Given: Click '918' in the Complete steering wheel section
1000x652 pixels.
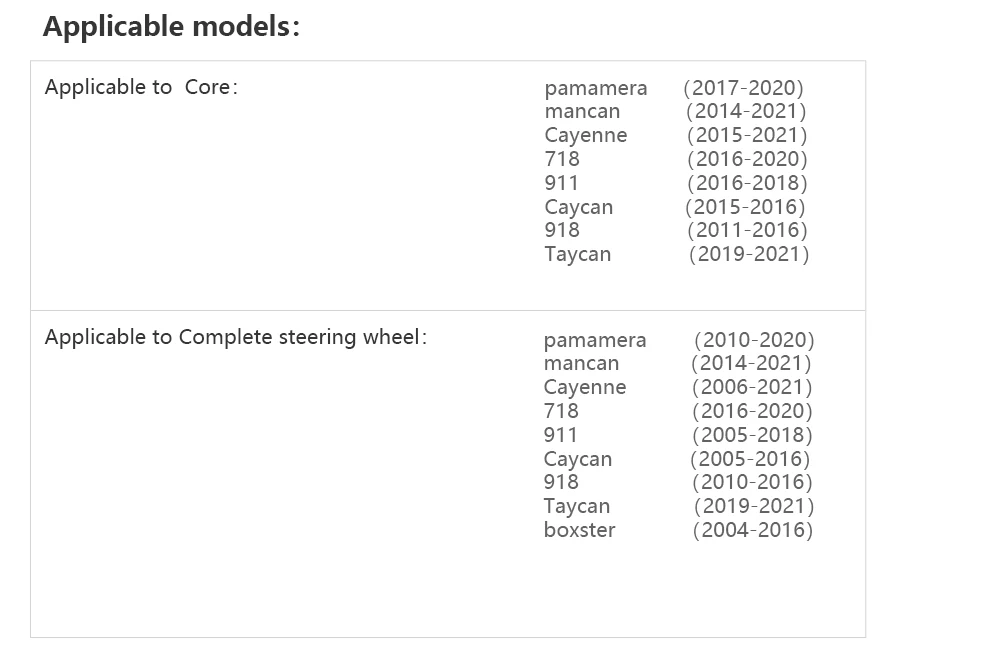Looking at the screenshot, I should (x=561, y=482).
